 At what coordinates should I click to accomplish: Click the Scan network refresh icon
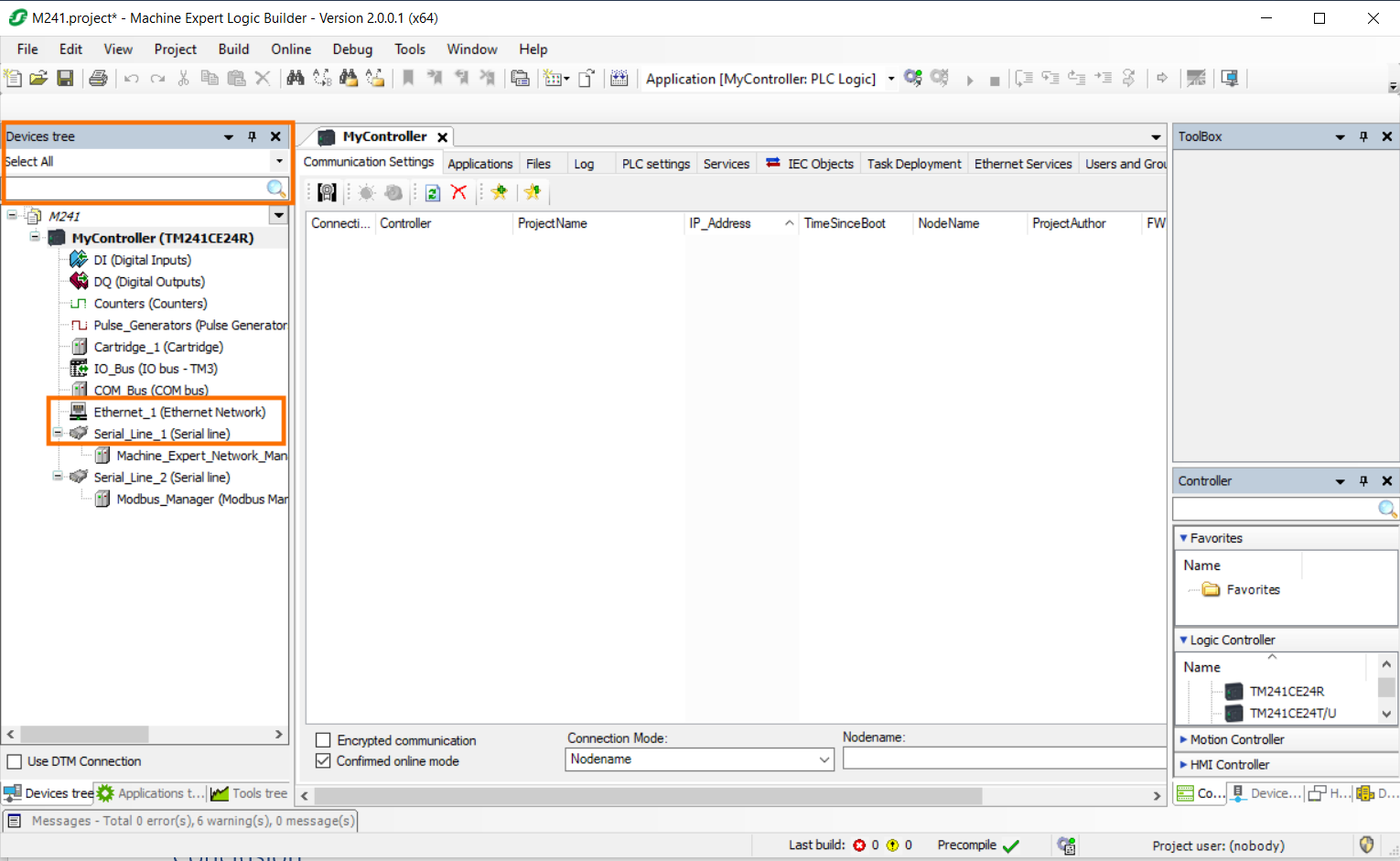433,192
